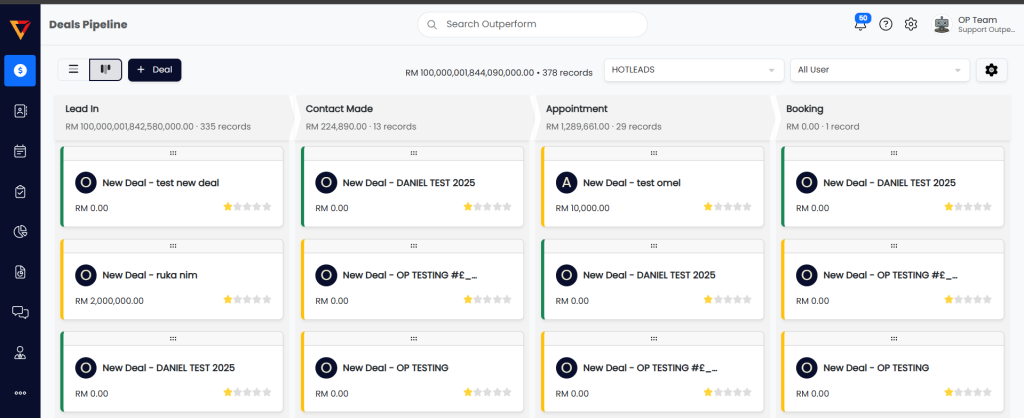Click the add Deal button
The height and width of the screenshot is (418, 1024).
point(154,69)
